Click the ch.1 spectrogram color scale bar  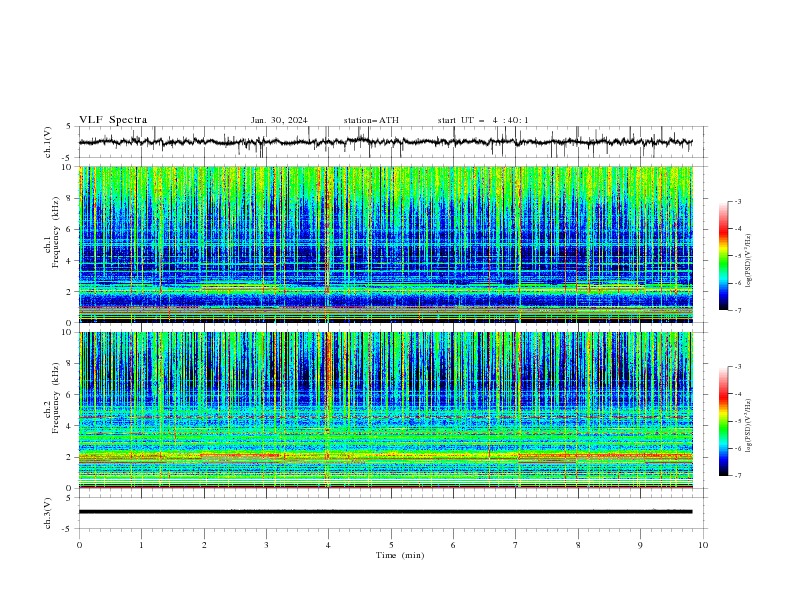coord(723,256)
